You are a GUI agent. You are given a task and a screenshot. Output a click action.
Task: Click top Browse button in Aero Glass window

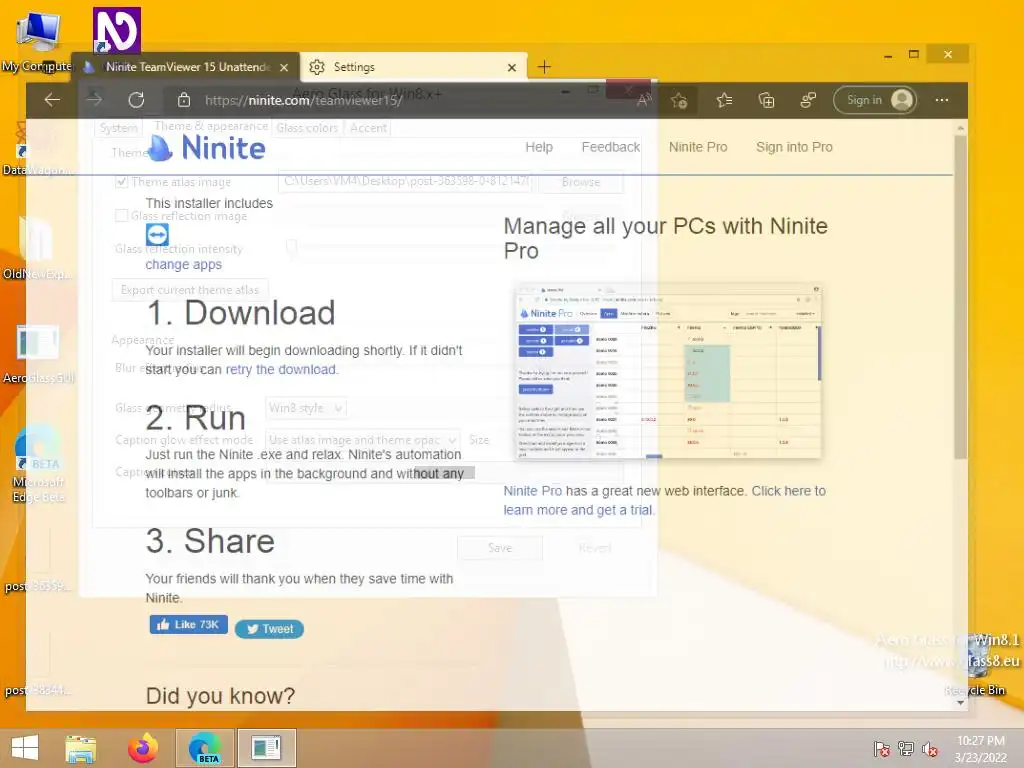click(x=581, y=182)
